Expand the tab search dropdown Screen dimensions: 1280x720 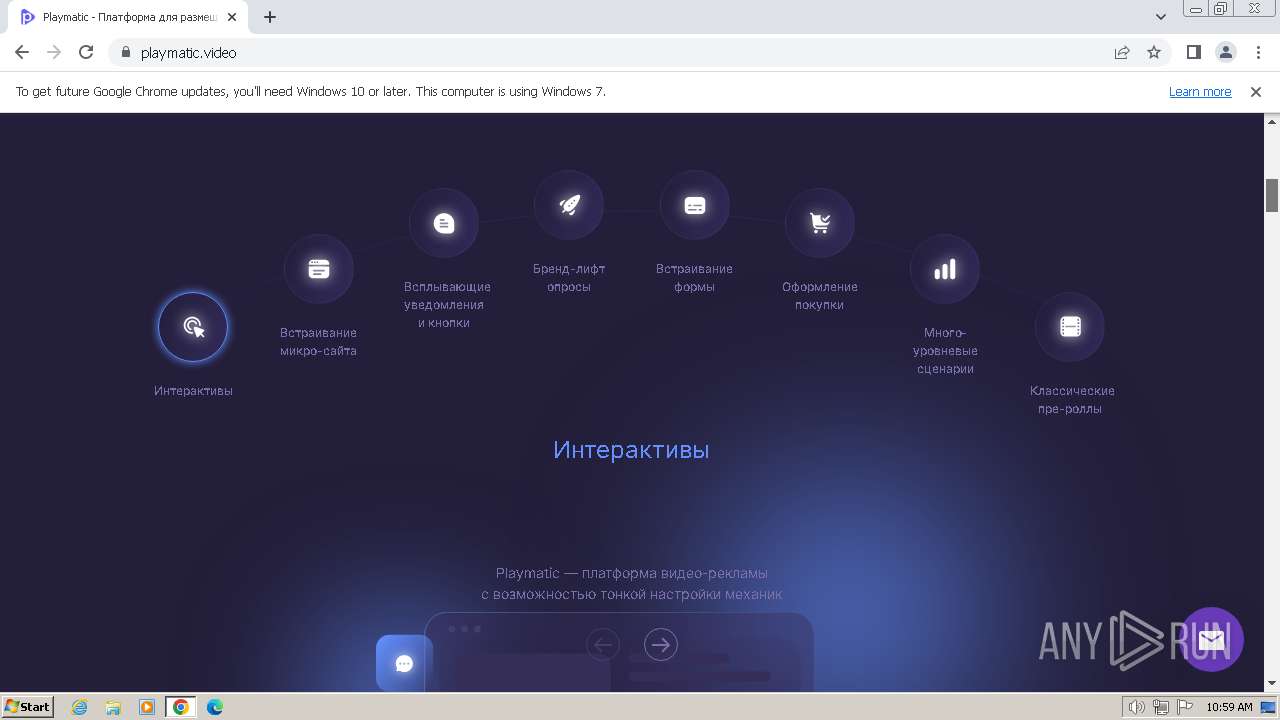coord(1161,17)
